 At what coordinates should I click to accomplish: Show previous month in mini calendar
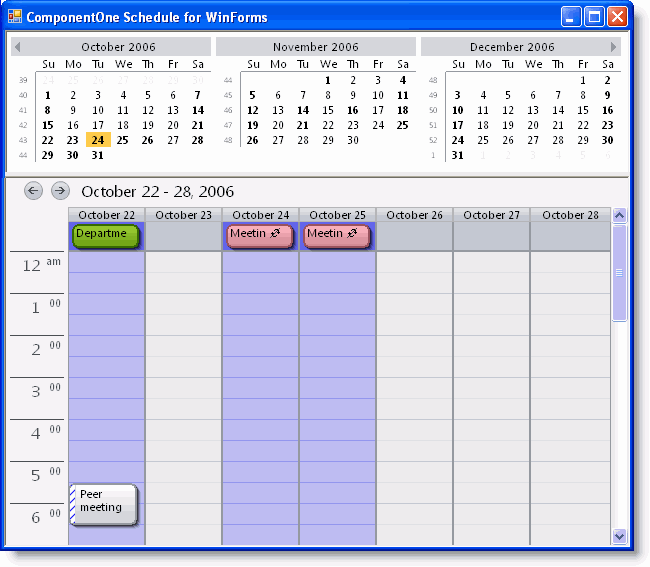coord(17,47)
